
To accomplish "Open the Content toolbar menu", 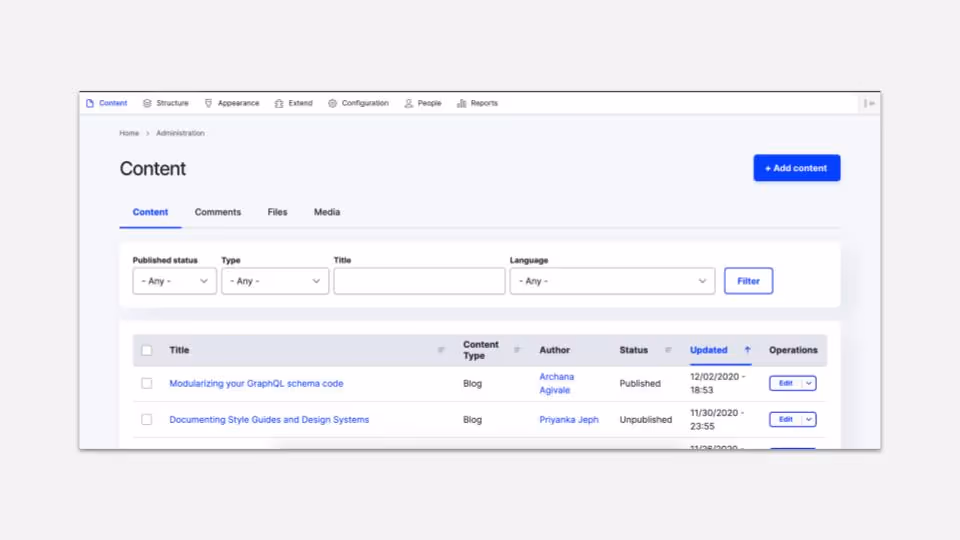I will (x=107, y=103).
